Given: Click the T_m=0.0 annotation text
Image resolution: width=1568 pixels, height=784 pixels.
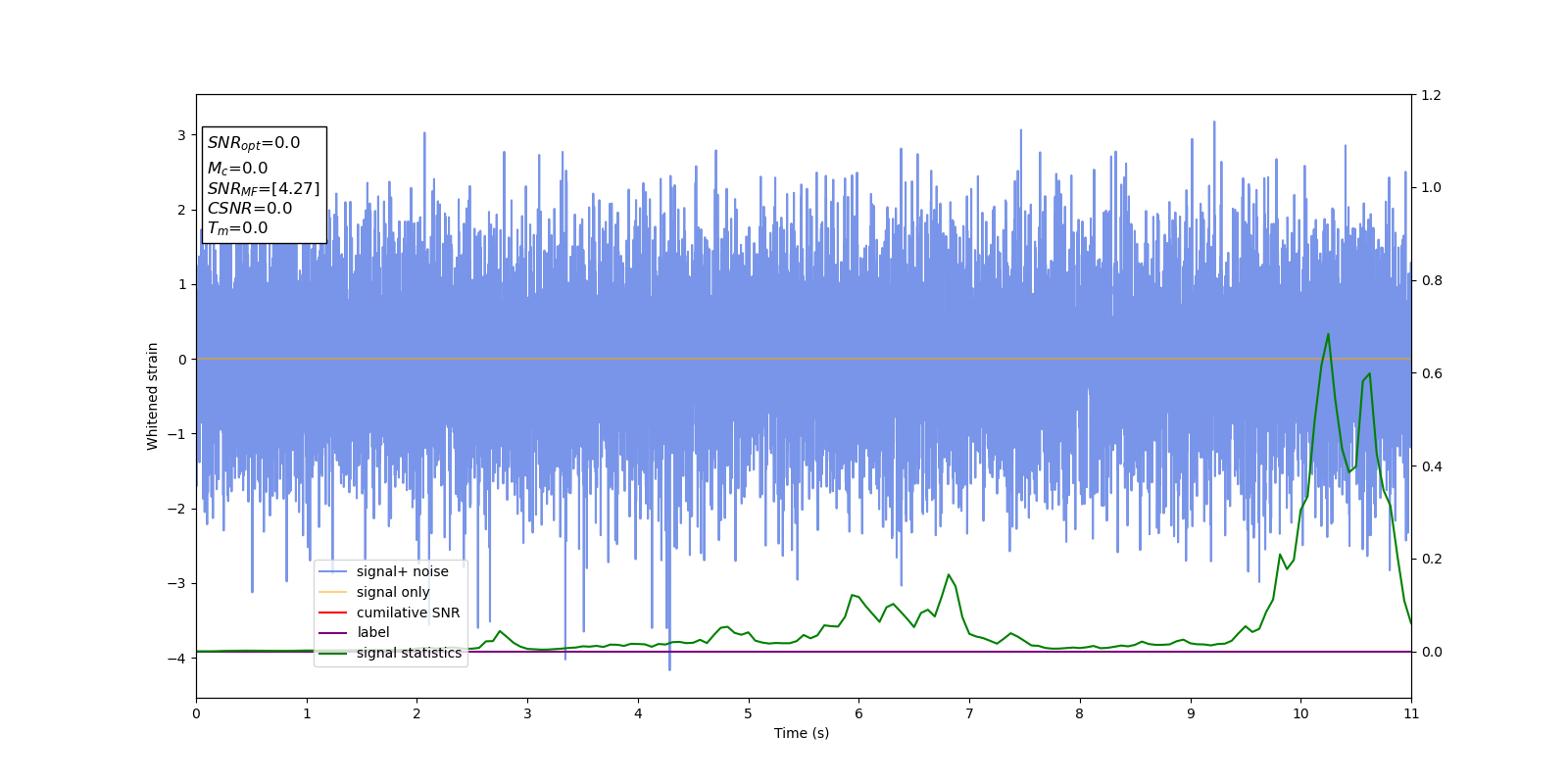Looking at the screenshot, I should [x=237, y=228].
